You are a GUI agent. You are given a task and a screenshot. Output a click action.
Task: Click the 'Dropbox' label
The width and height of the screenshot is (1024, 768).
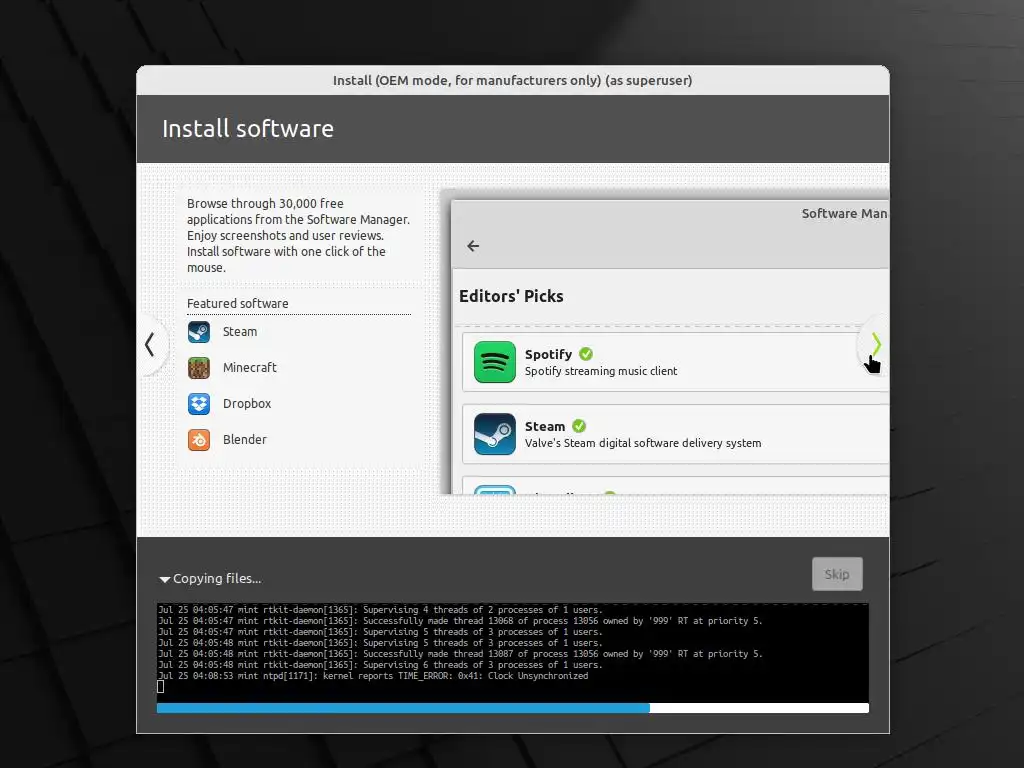(x=247, y=404)
